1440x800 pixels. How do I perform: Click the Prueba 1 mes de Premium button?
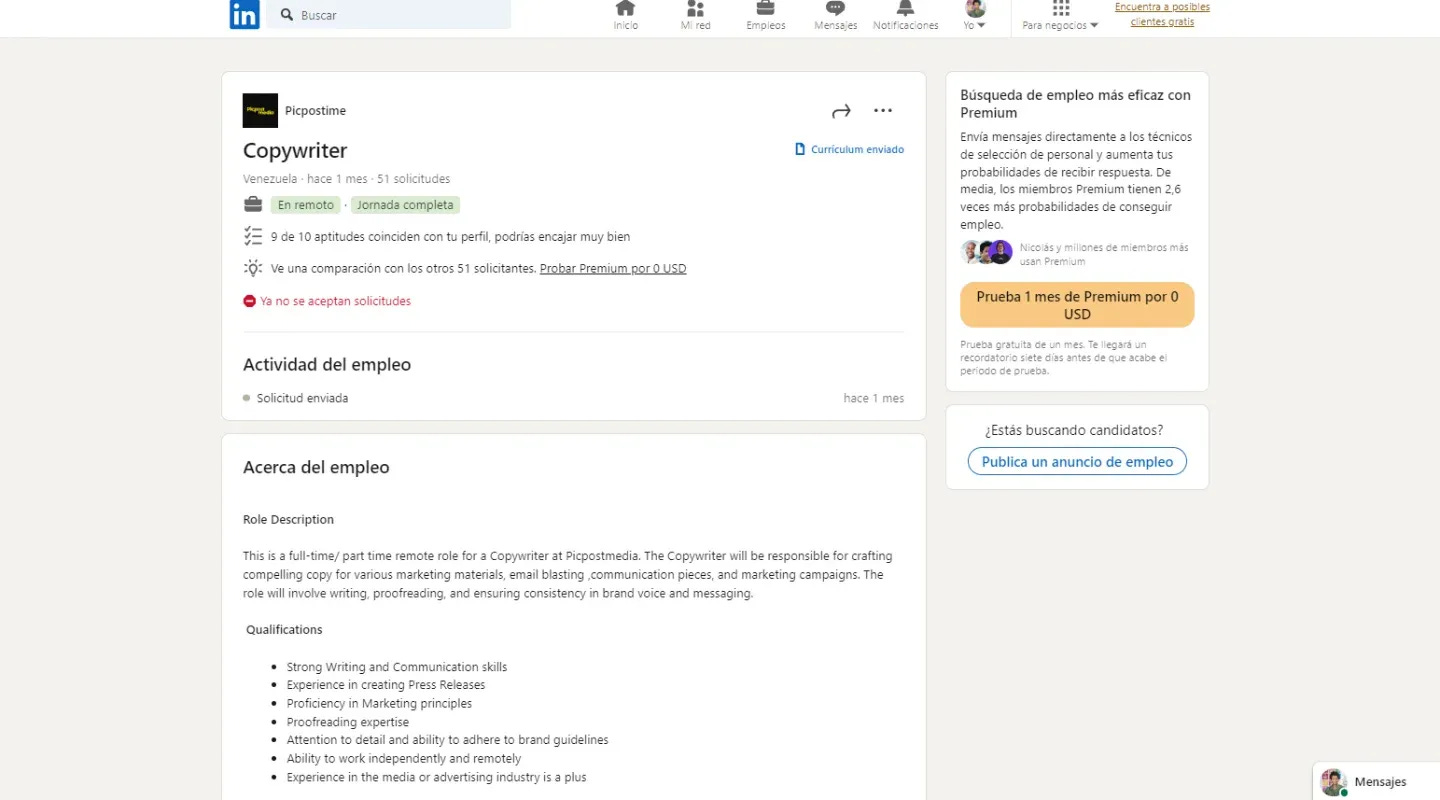[x=1076, y=305]
